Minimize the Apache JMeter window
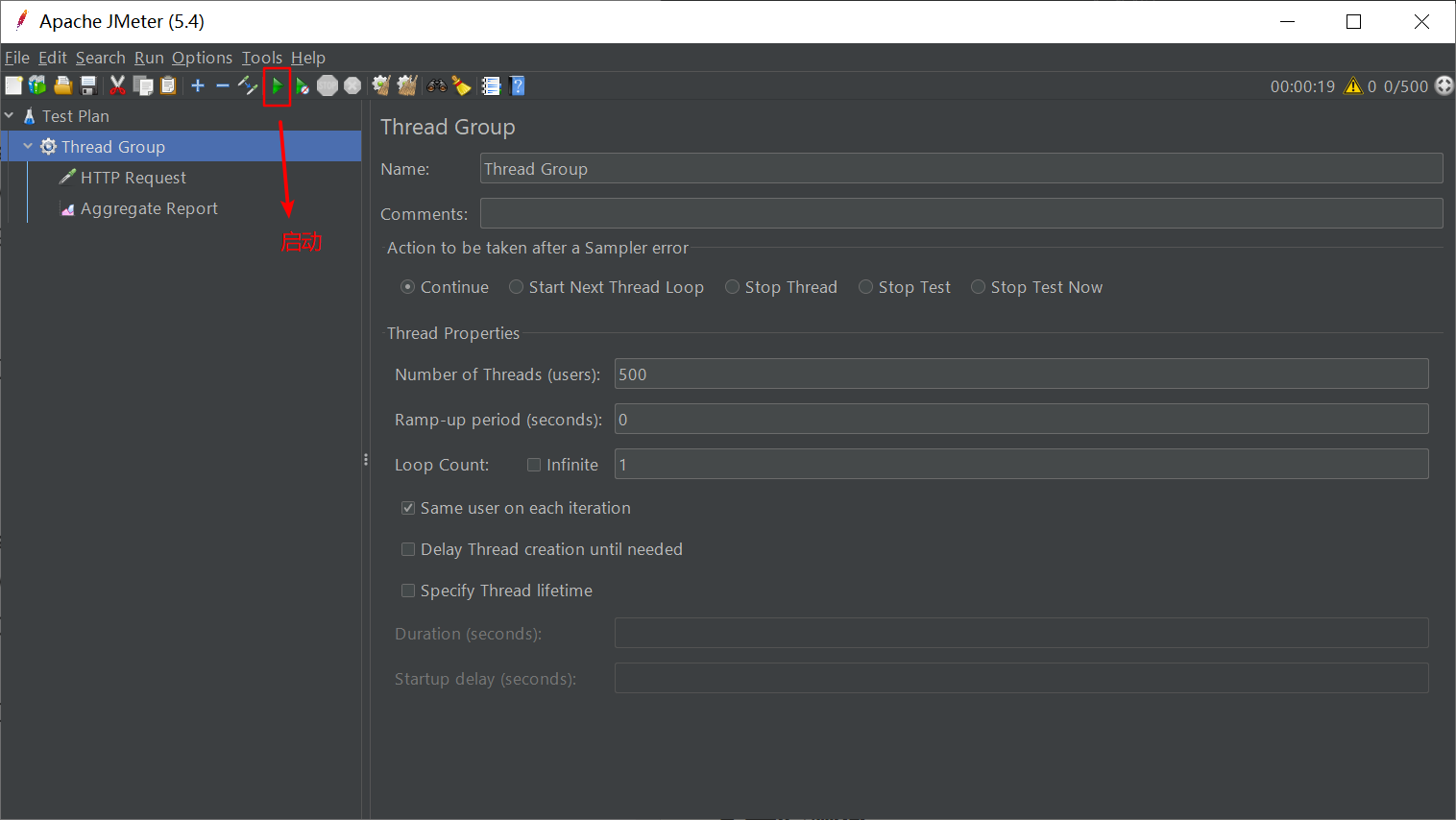1456x820 pixels. pyautogui.click(x=1289, y=21)
